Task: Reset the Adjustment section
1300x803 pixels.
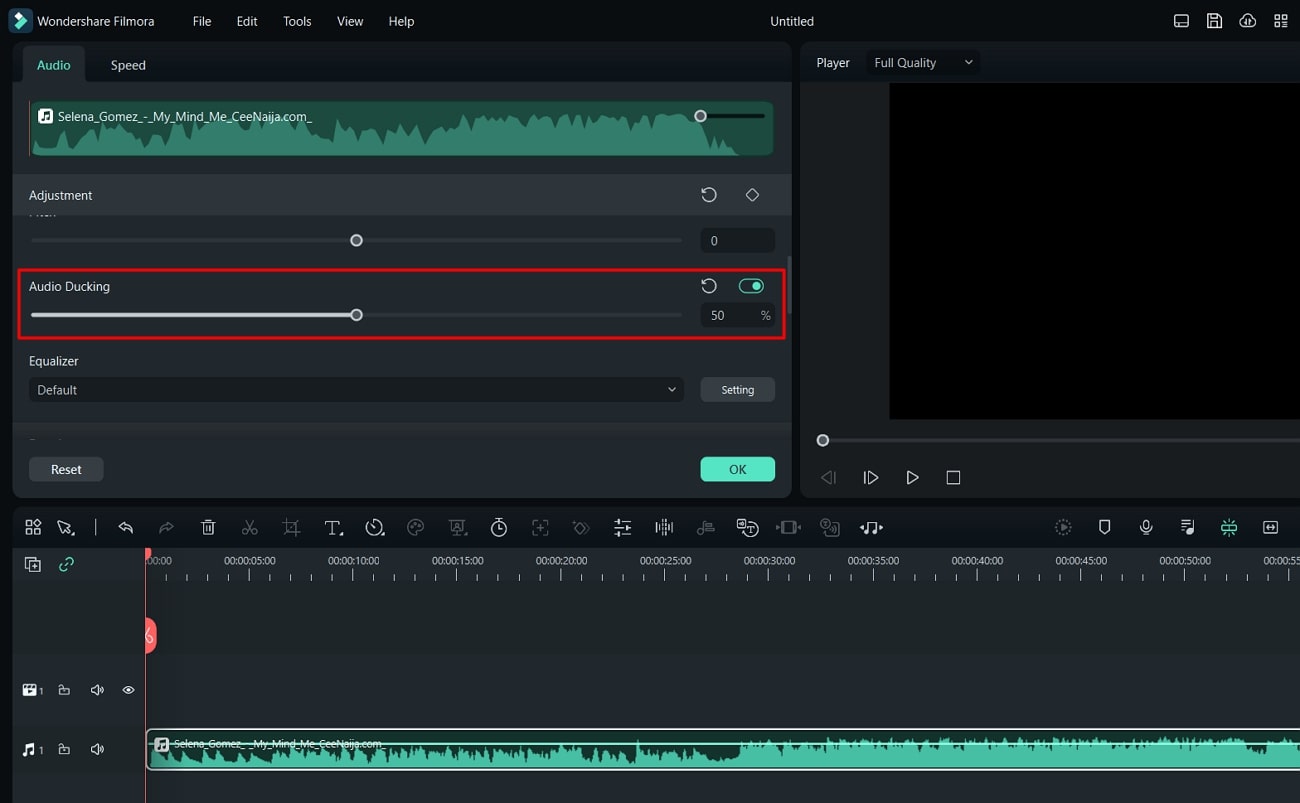Action: tap(709, 195)
